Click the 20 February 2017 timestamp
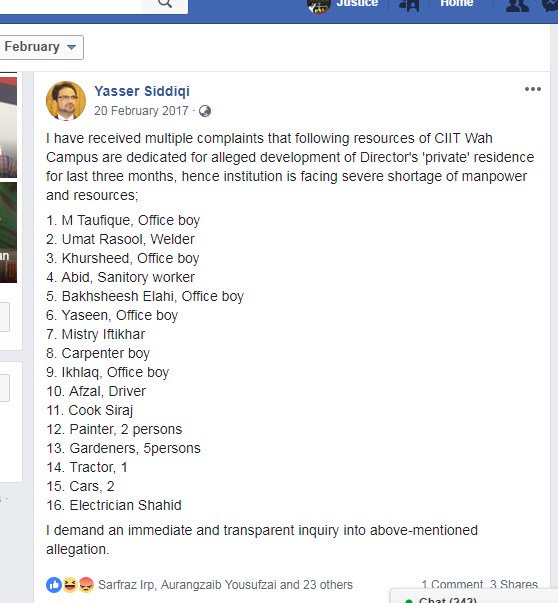The height and width of the screenshot is (603, 558). 141,111
